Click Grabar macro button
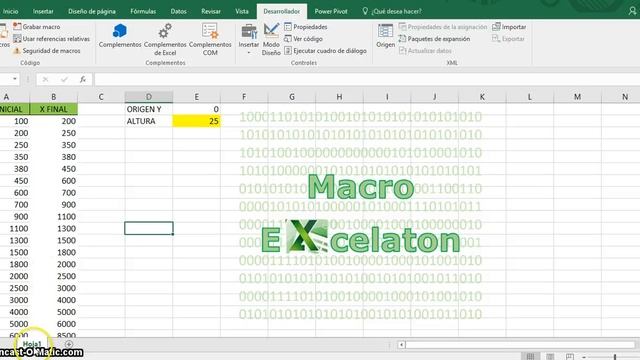 pyautogui.click(x=37, y=27)
